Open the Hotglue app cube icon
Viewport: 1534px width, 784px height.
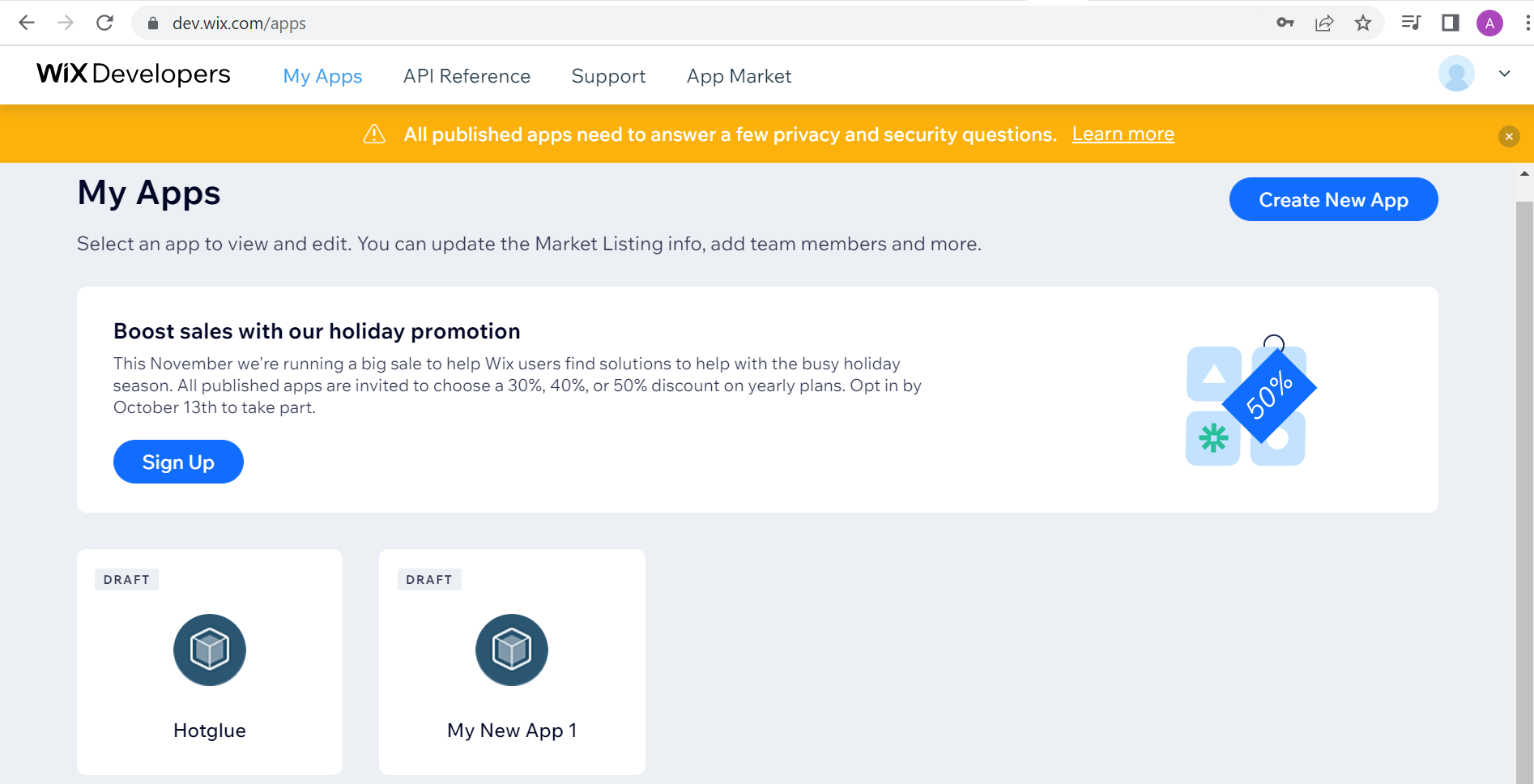point(210,650)
